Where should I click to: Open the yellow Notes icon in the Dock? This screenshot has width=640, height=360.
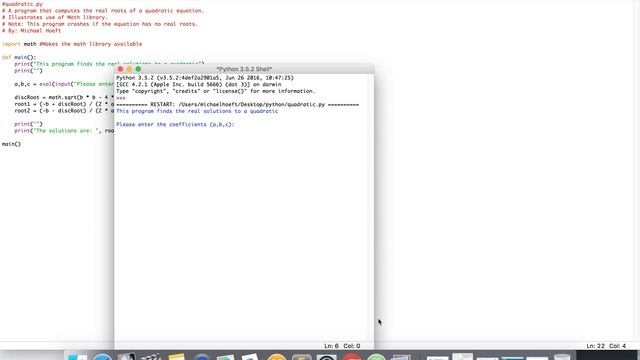pos(176,357)
